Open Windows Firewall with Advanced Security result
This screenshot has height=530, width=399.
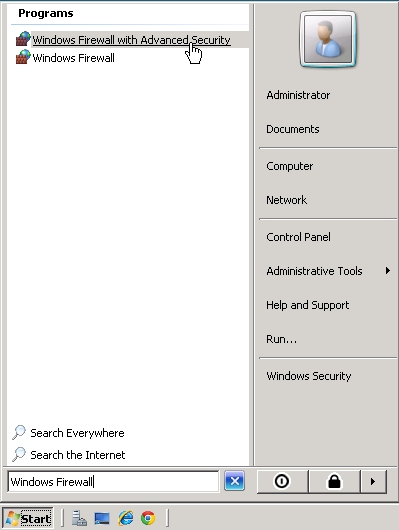(x=132, y=40)
